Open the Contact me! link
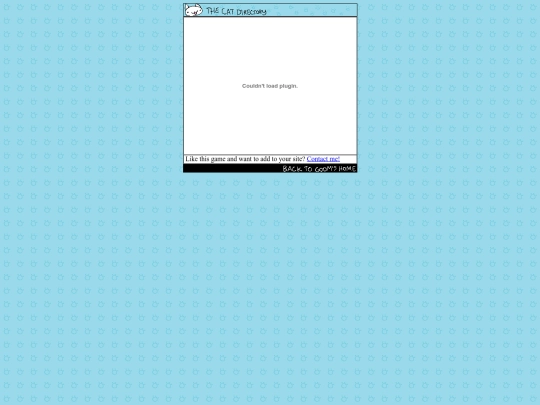The height and width of the screenshot is (405, 540). click(323, 159)
